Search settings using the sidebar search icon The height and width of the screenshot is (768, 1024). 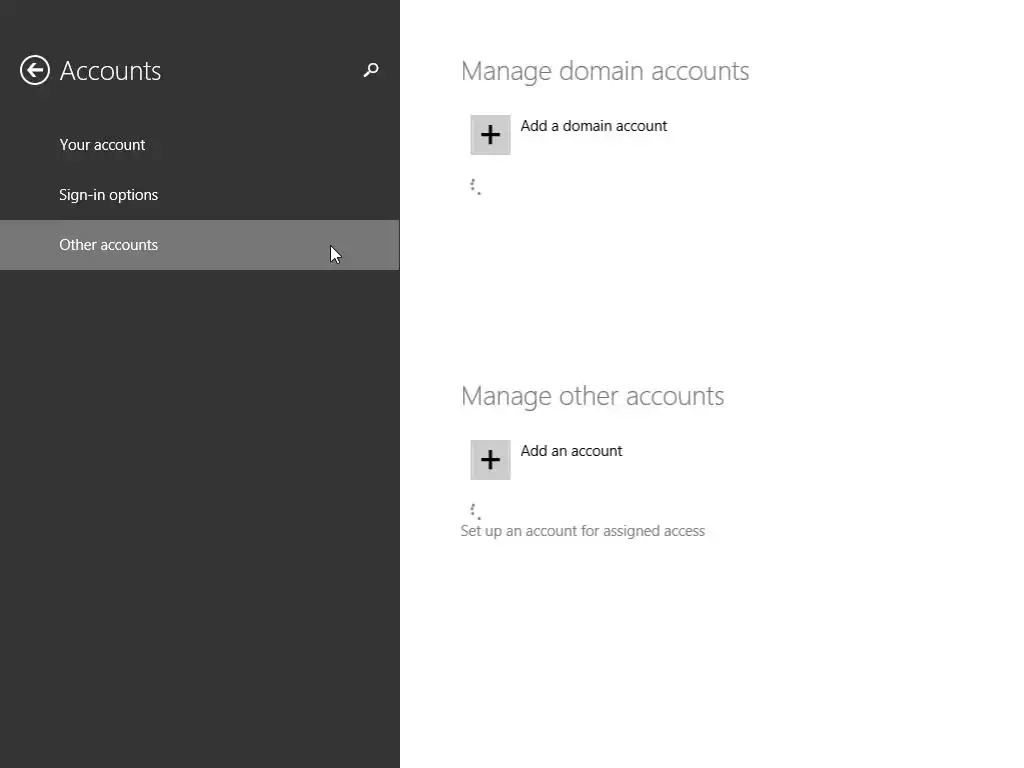[x=371, y=70]
